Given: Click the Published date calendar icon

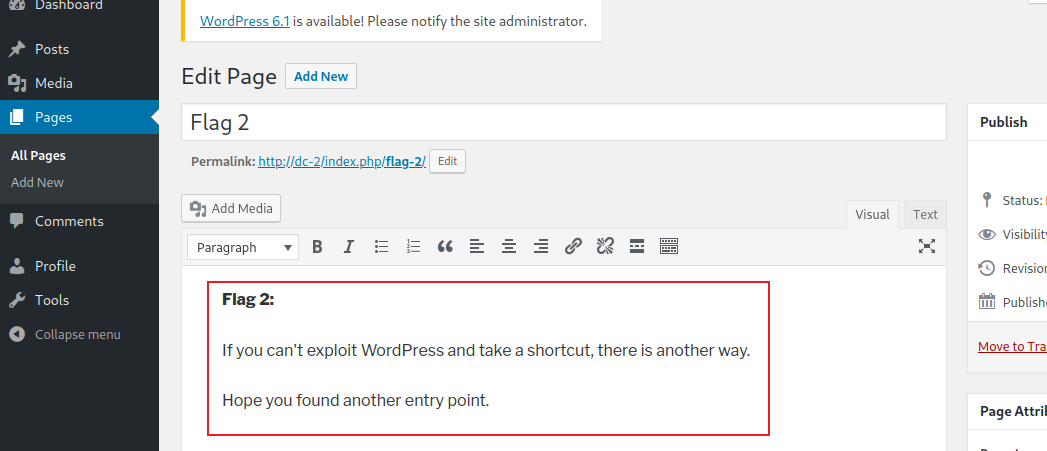Looking at the screenshot, I should 987,302.
